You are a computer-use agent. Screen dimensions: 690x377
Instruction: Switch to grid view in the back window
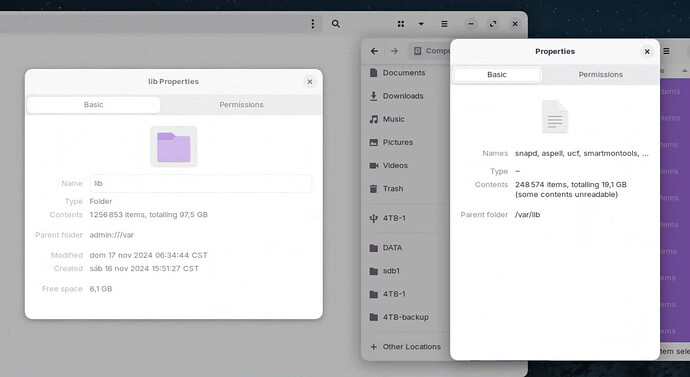(x=401, y=24)
